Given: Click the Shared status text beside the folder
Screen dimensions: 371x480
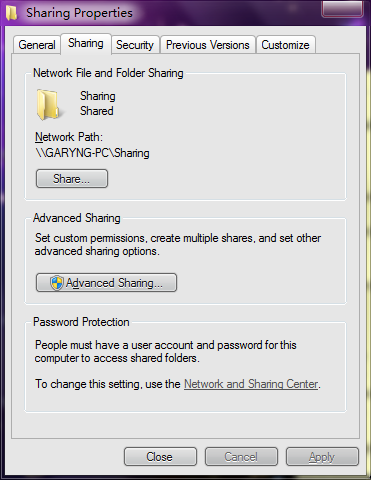Looking at the screenshot, I should [x=97, y=111].
